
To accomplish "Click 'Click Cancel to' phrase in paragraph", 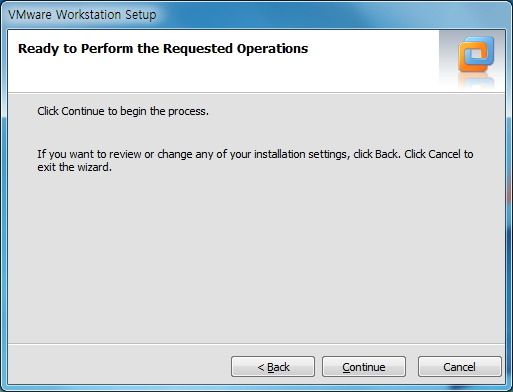I will (x=439, y=154).
